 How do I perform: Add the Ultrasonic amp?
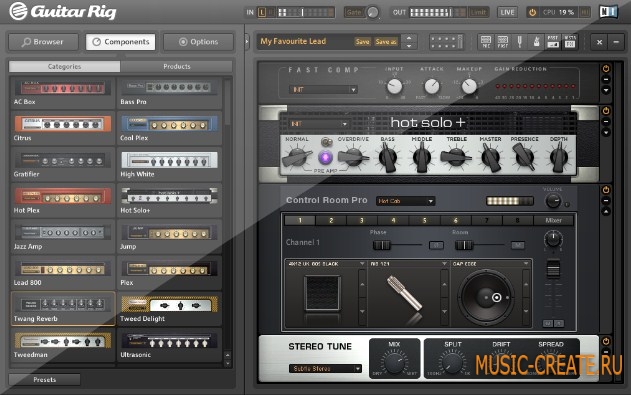pyautogui.click(x=169, y=345)
